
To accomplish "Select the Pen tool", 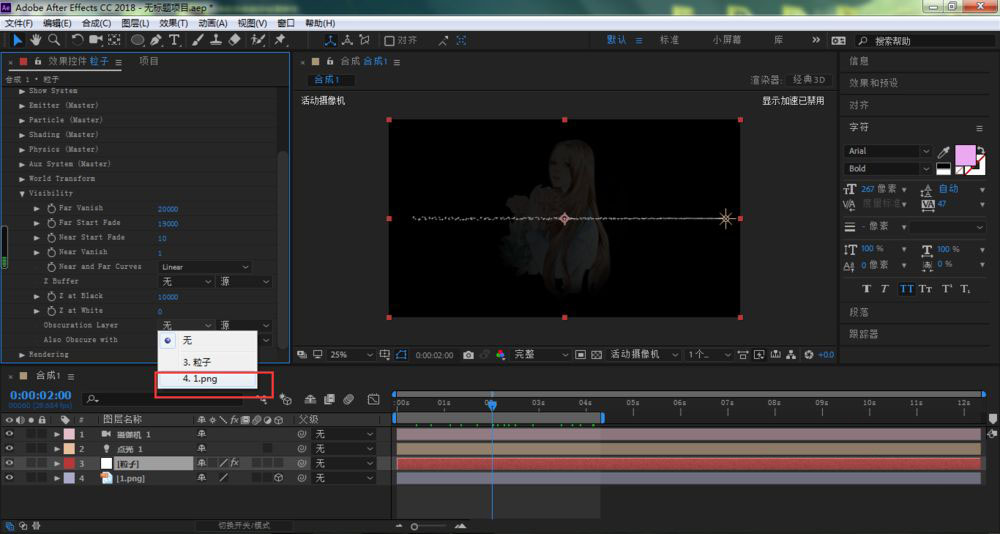I will (x=156, y=40).
